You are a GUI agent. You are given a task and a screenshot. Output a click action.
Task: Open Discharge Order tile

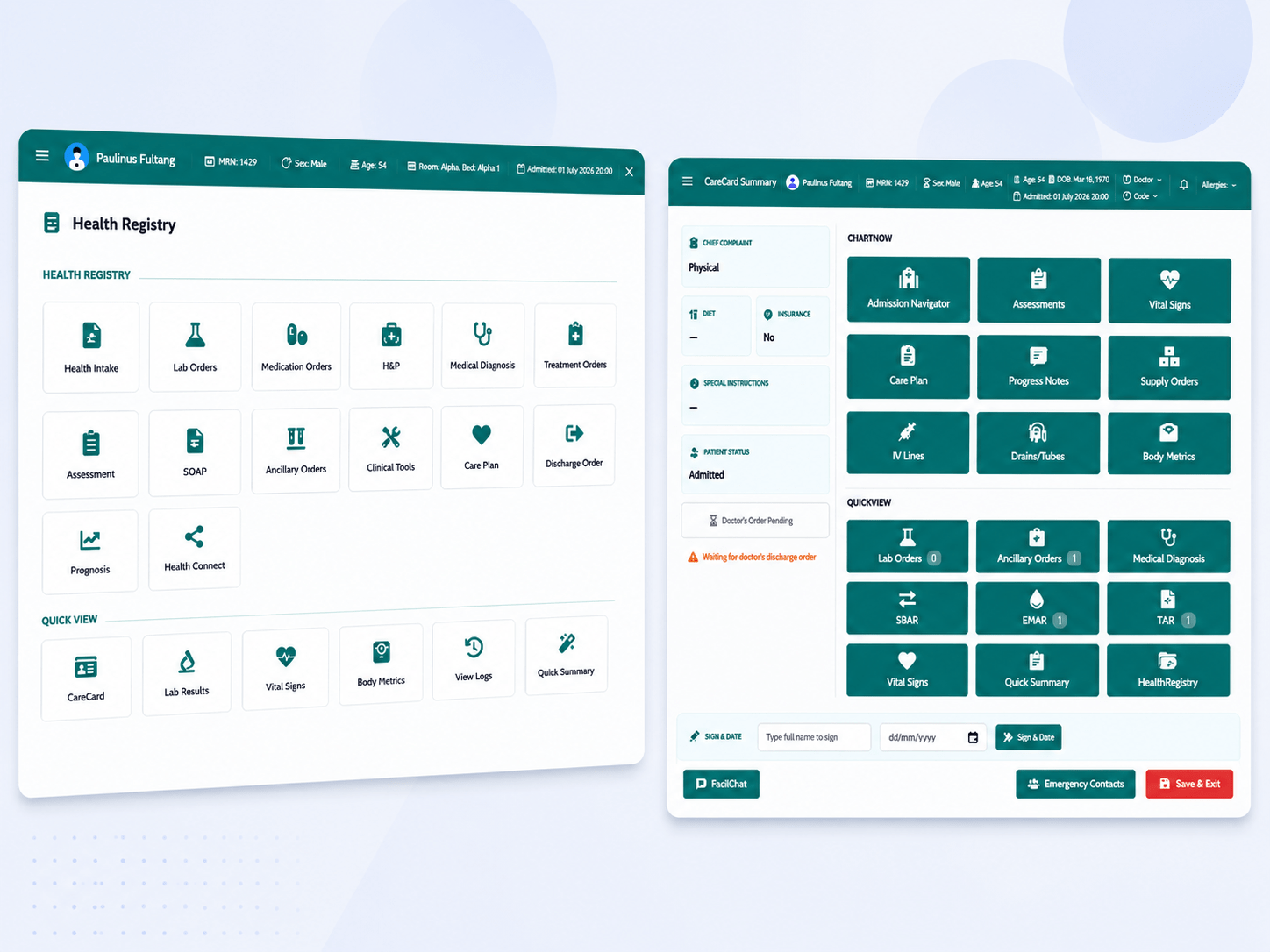[574, 444]
